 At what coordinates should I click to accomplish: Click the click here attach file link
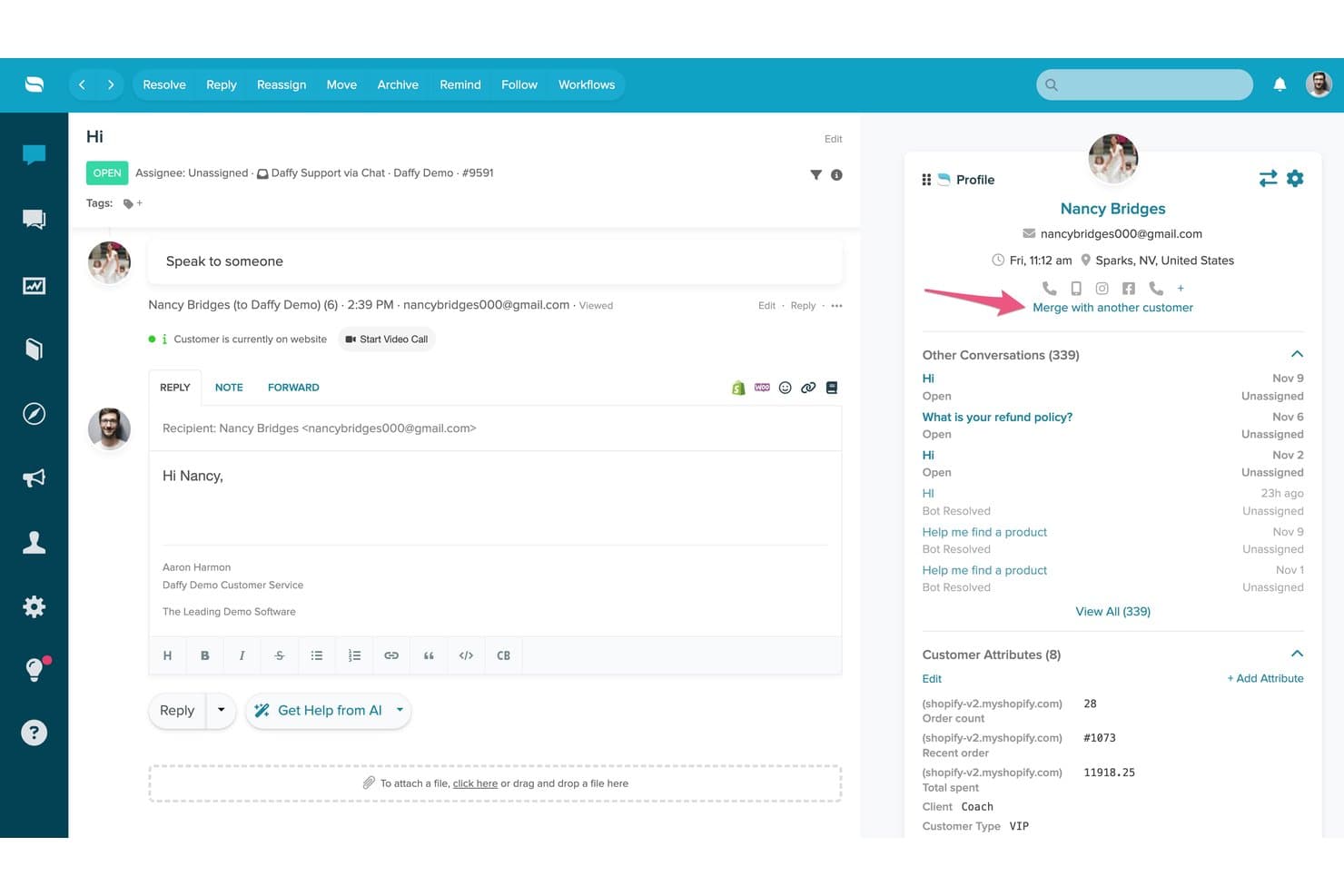click(475, 783)
